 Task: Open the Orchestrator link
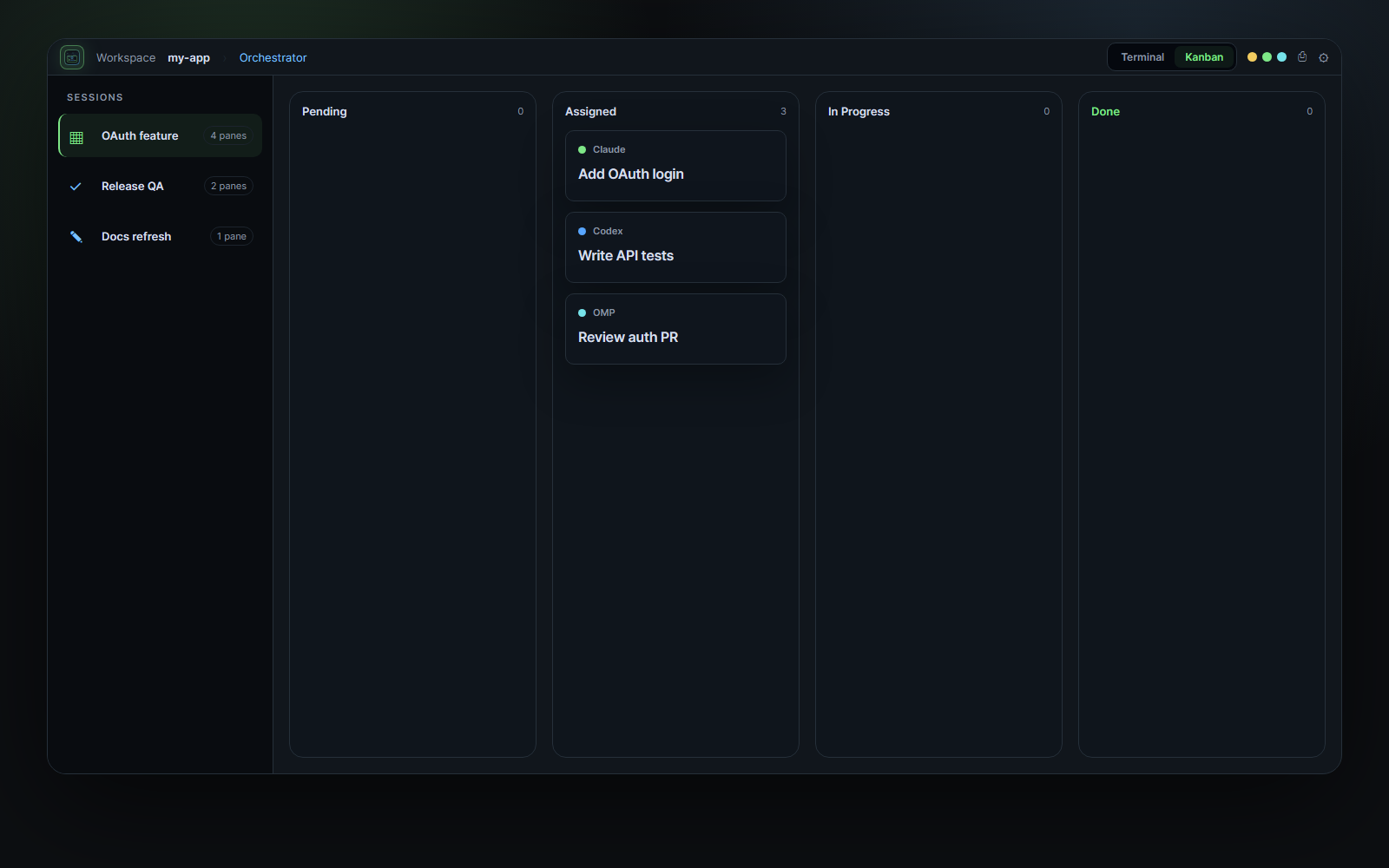tap(273, 58)
